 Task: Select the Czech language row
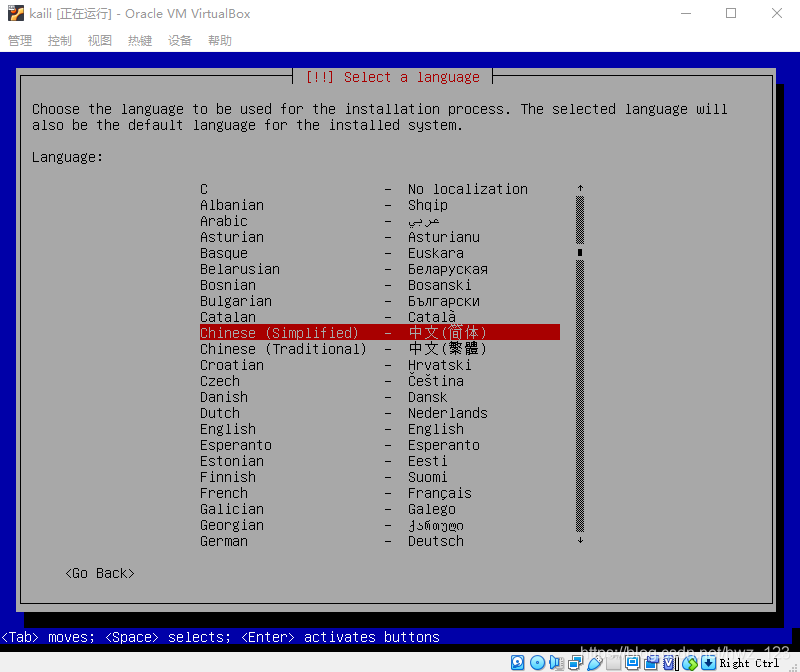click(380, 381)
